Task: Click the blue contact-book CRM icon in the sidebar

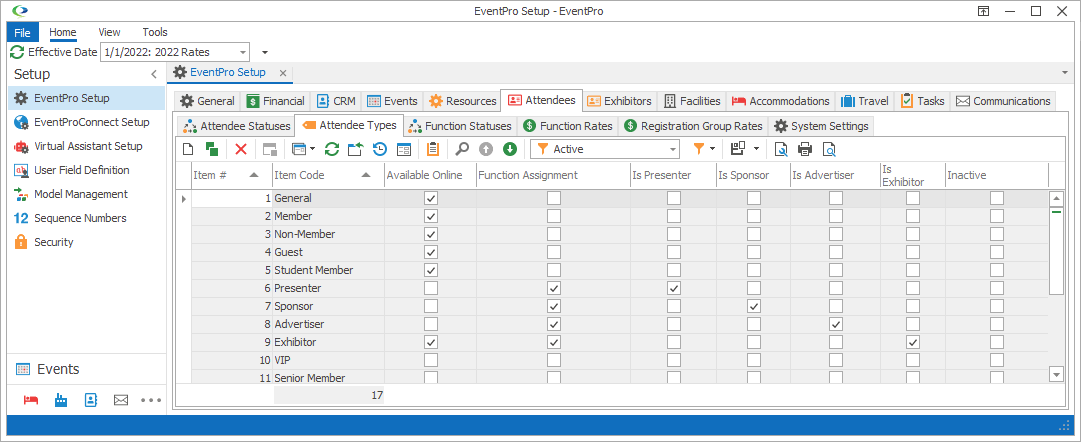Action: pos(90,399)
